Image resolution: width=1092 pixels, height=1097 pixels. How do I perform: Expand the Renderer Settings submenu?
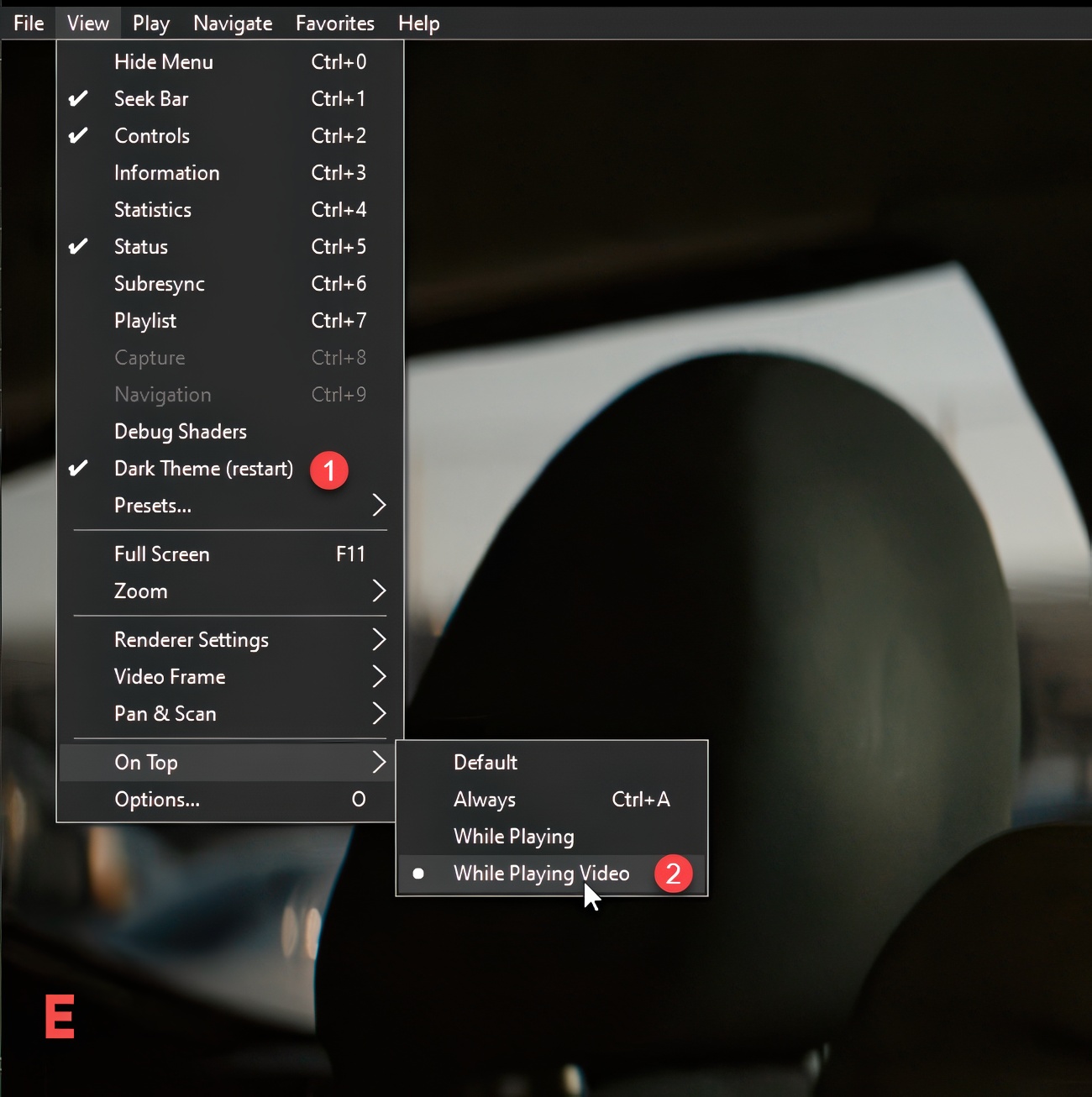point(230,640)
